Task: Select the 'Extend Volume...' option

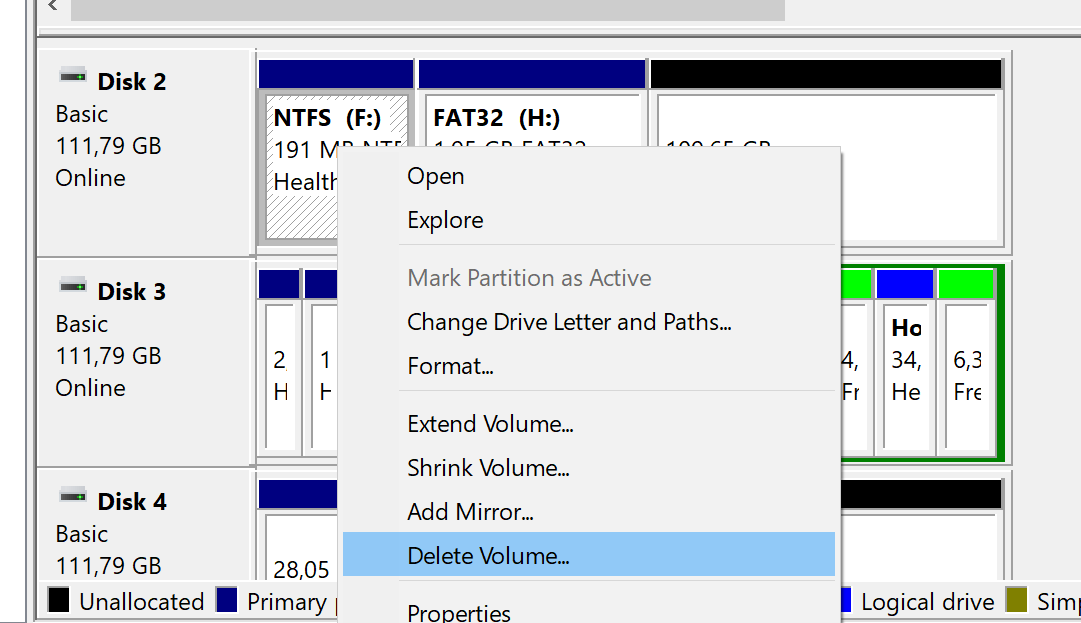Action: tap(490, 423)
